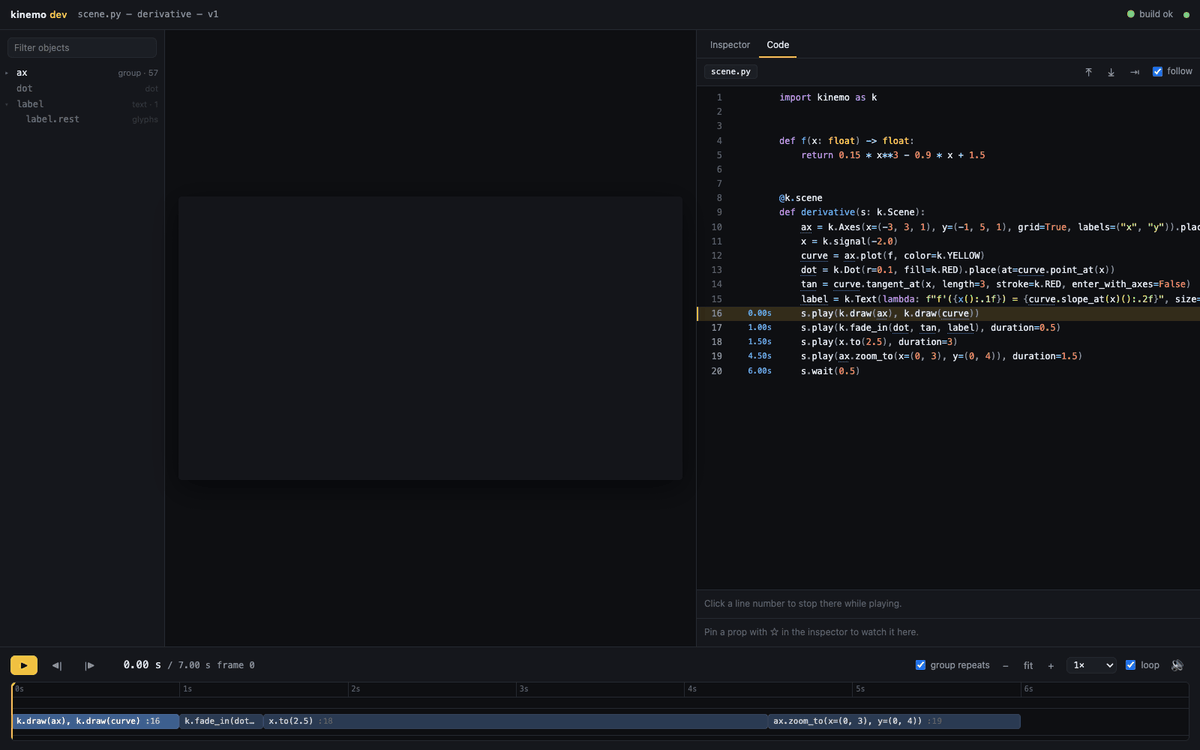The image size is (1200, 750).
Task: Select the scene.py file tab
Action: (x=731, y=72)
